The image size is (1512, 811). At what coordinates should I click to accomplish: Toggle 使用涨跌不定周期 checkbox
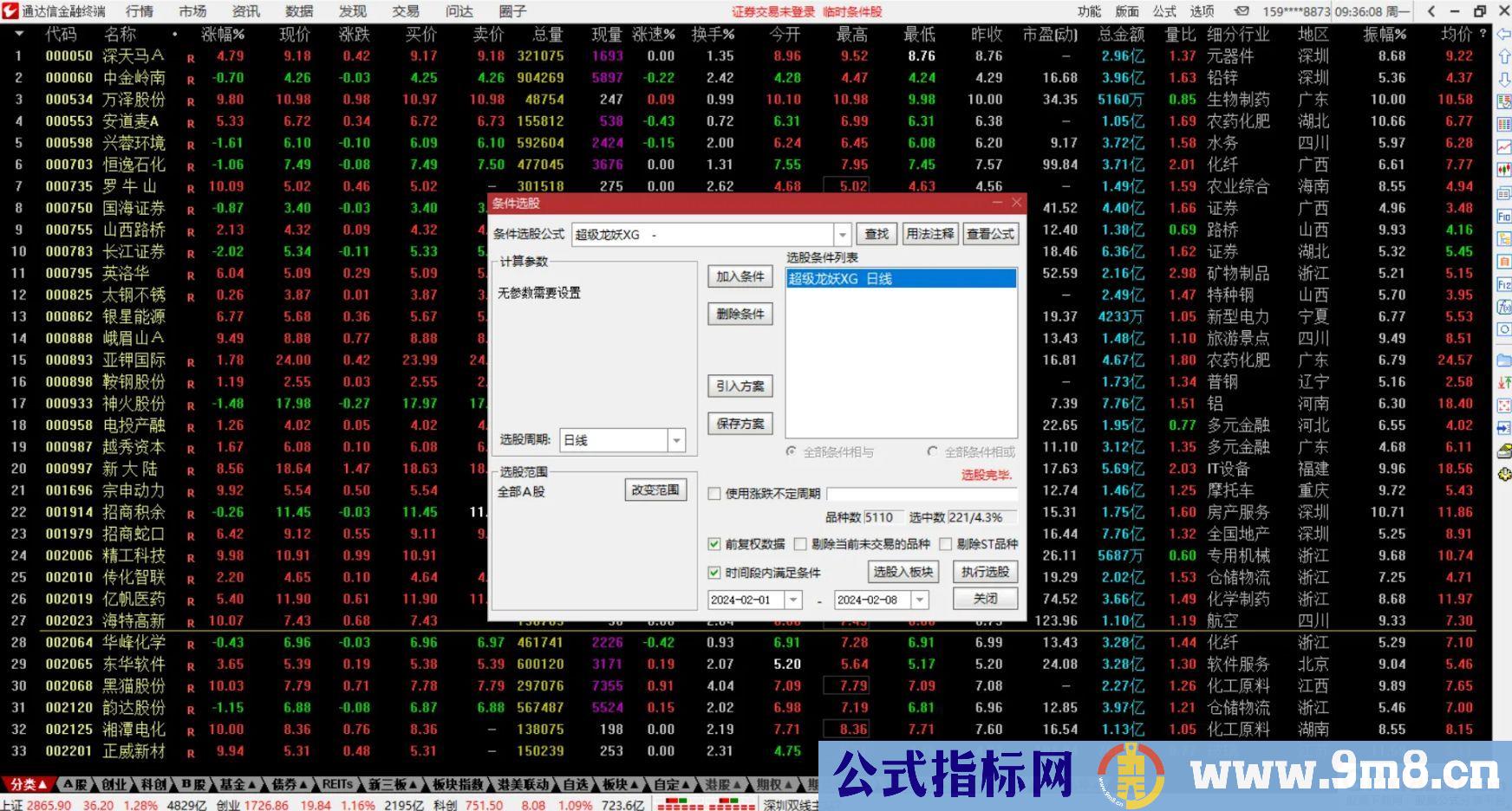(x=714, y=494)
